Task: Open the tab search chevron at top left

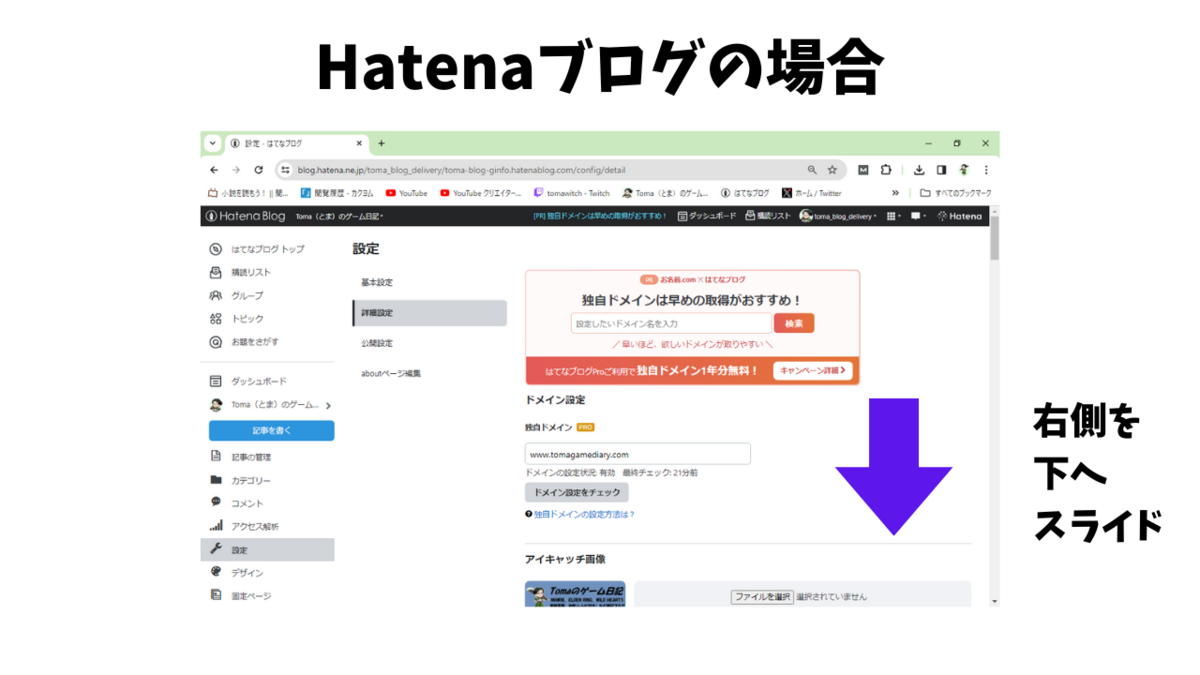Action: click(x=213, y=144)
